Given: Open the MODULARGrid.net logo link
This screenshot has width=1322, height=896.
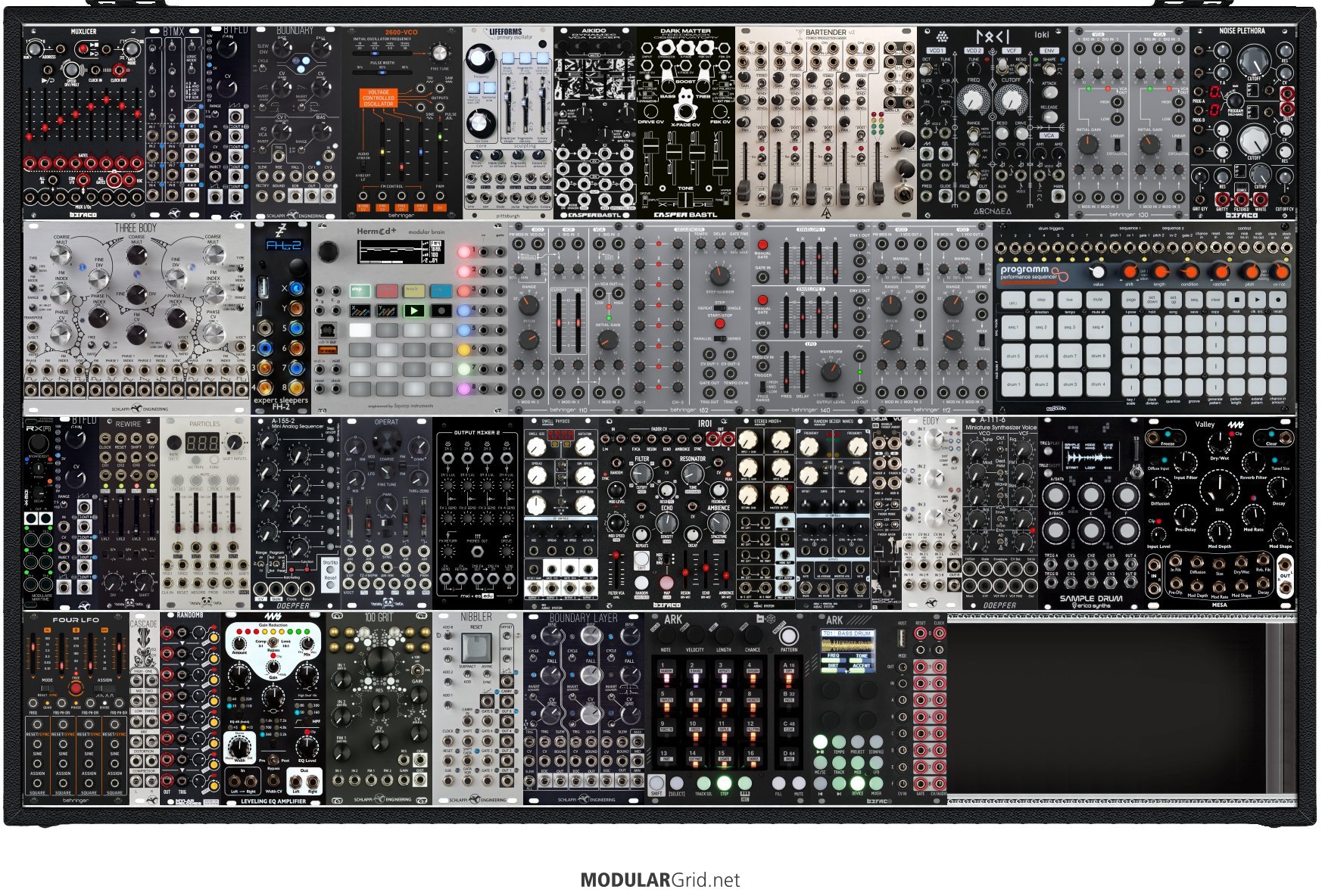Looking at the screenshot, I should 660,880.
